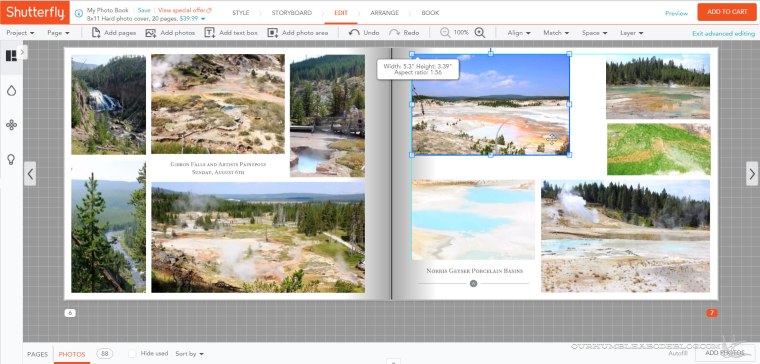Click the 88 photos count badge

[x=104, y=354]
